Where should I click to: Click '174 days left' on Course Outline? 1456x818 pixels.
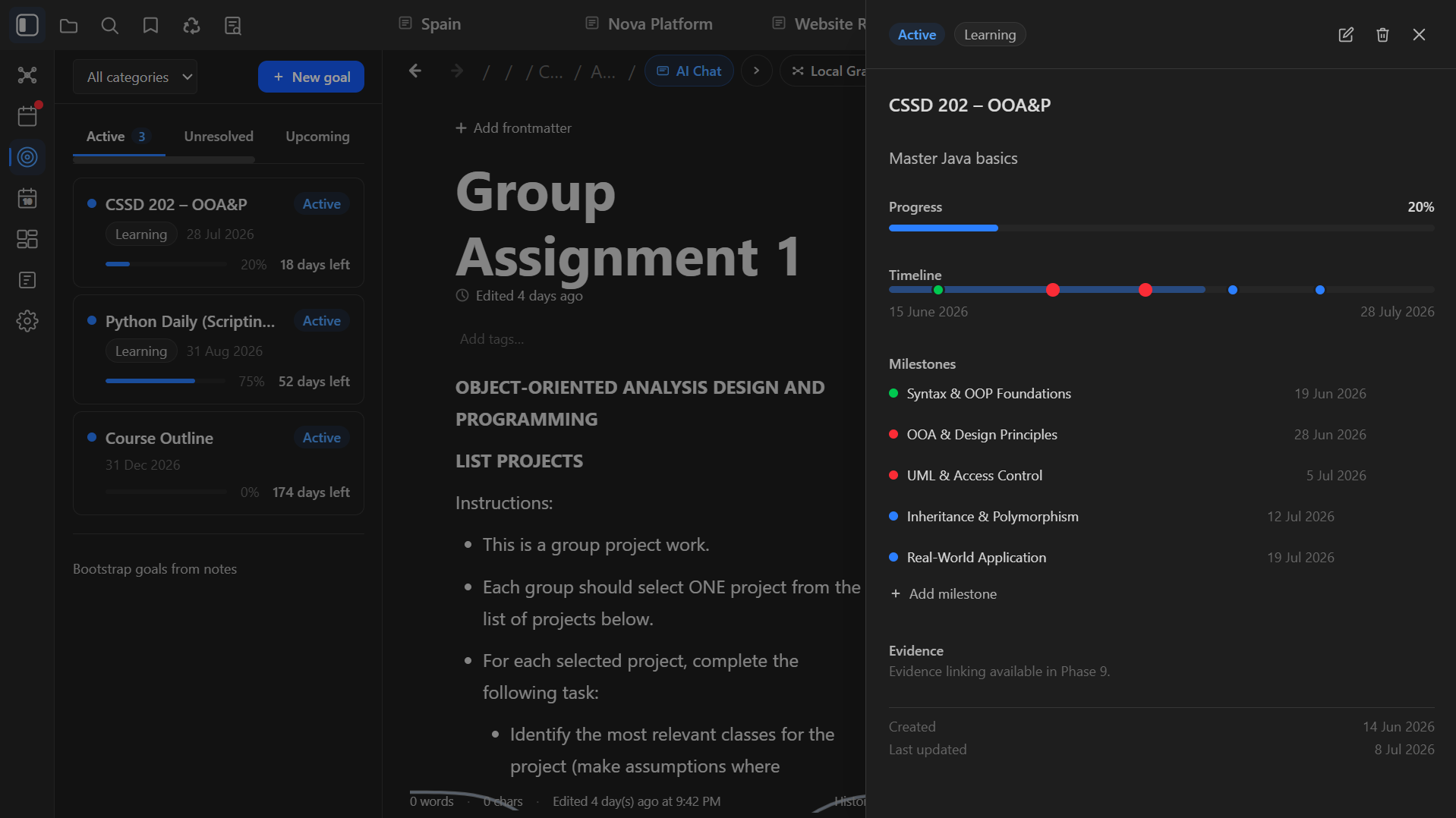coord(311,492)
